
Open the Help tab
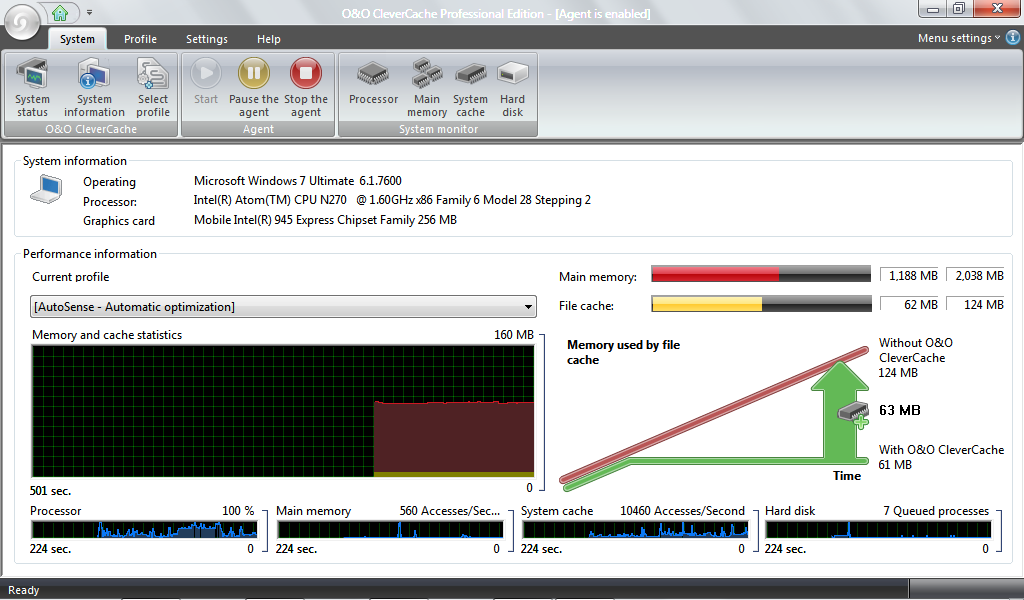tap(268, 39)
